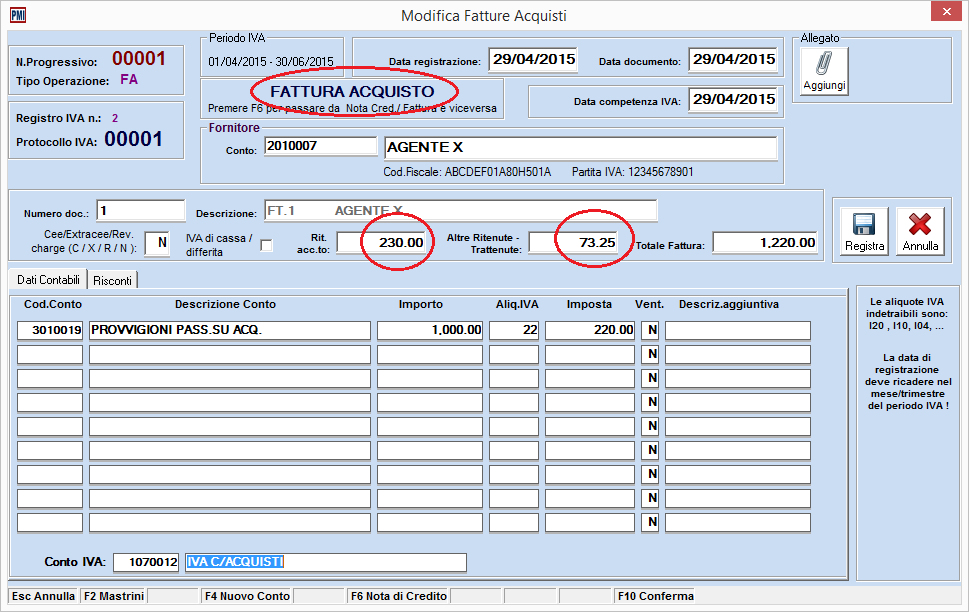Click the Data registrazione date field
The image size is (969, 612).
[534, 60]
